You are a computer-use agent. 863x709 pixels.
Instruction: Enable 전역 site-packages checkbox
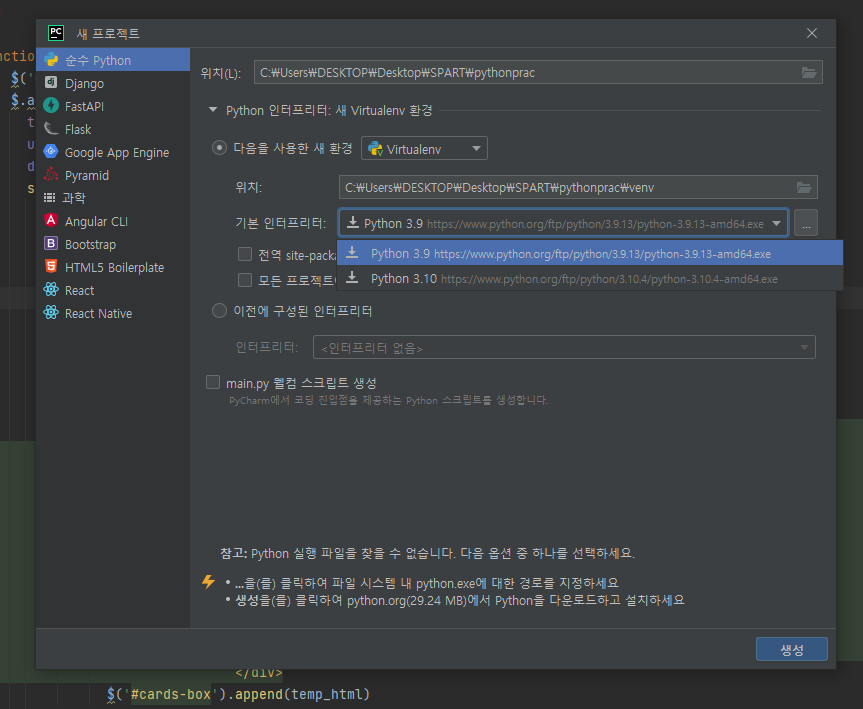245,254
